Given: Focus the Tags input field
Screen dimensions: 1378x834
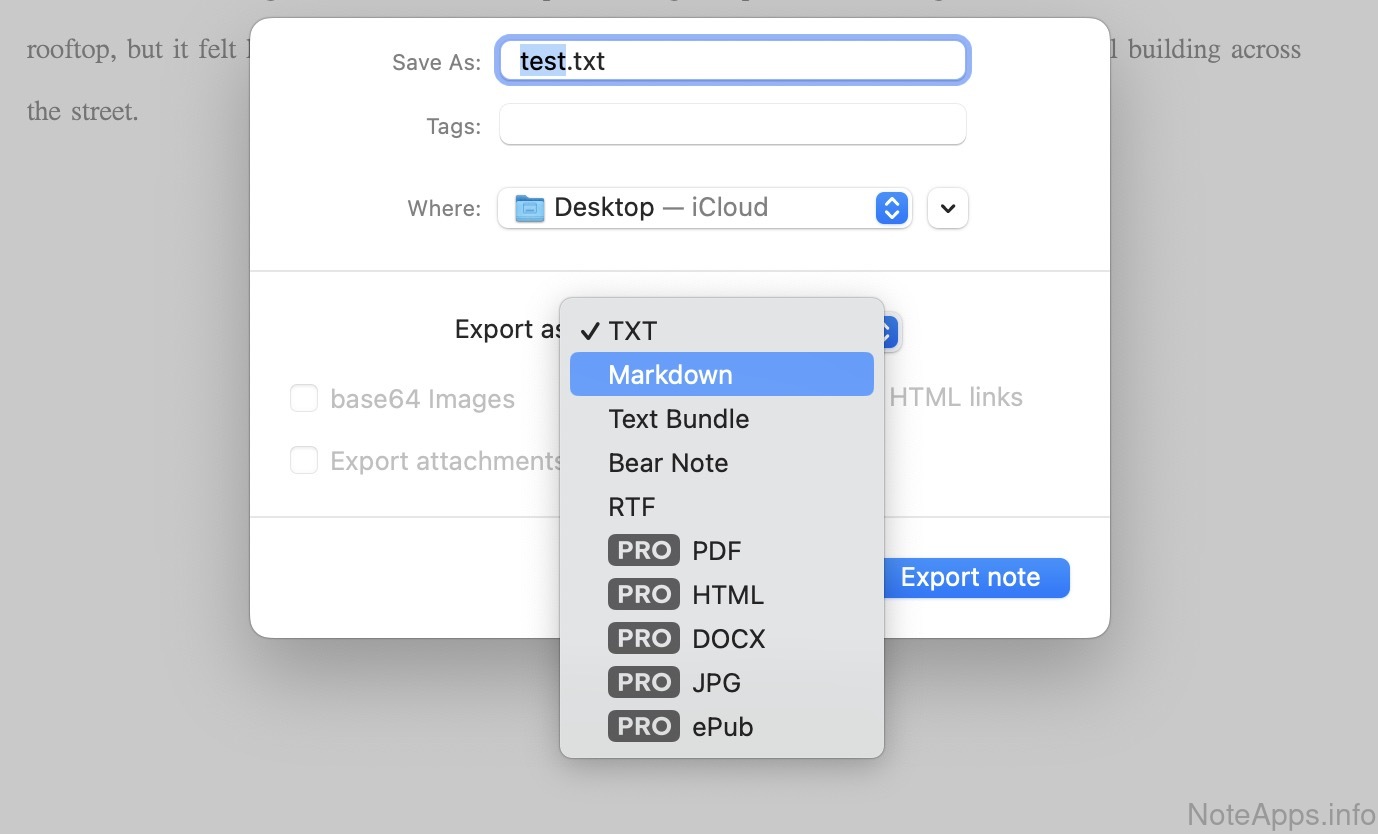Looking at the screenshot, I should 732,125.
